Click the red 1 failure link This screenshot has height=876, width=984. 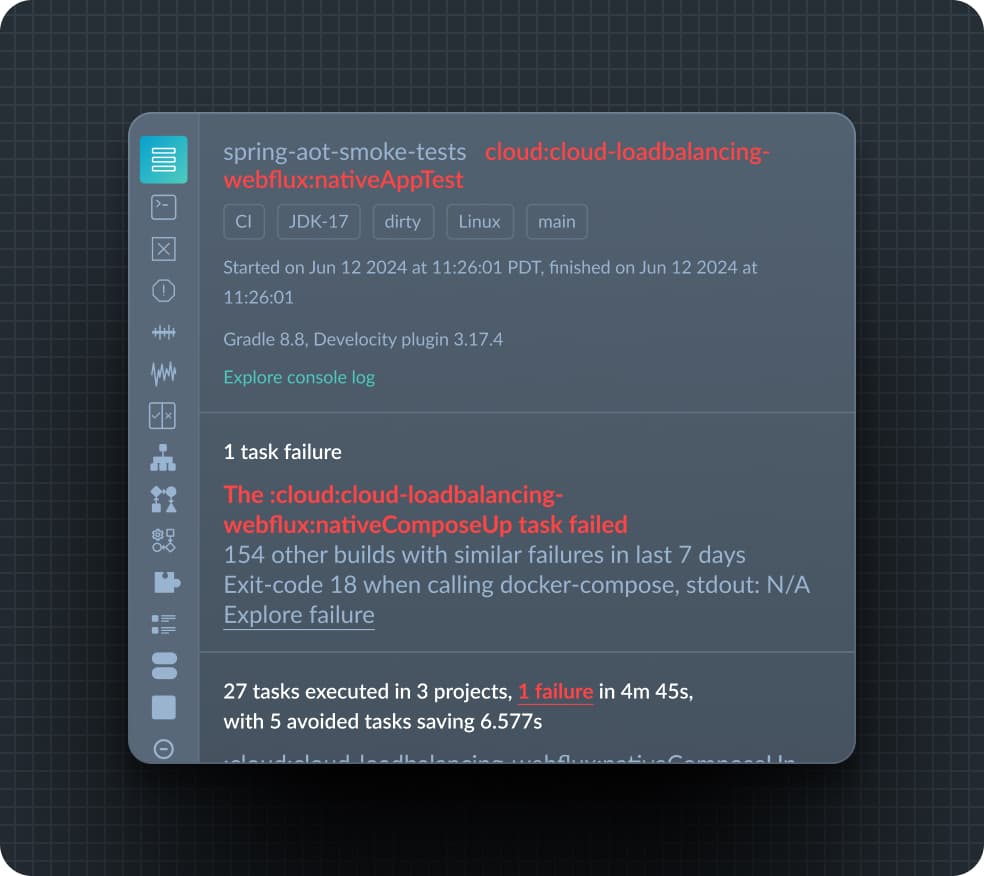pos(555,692)
